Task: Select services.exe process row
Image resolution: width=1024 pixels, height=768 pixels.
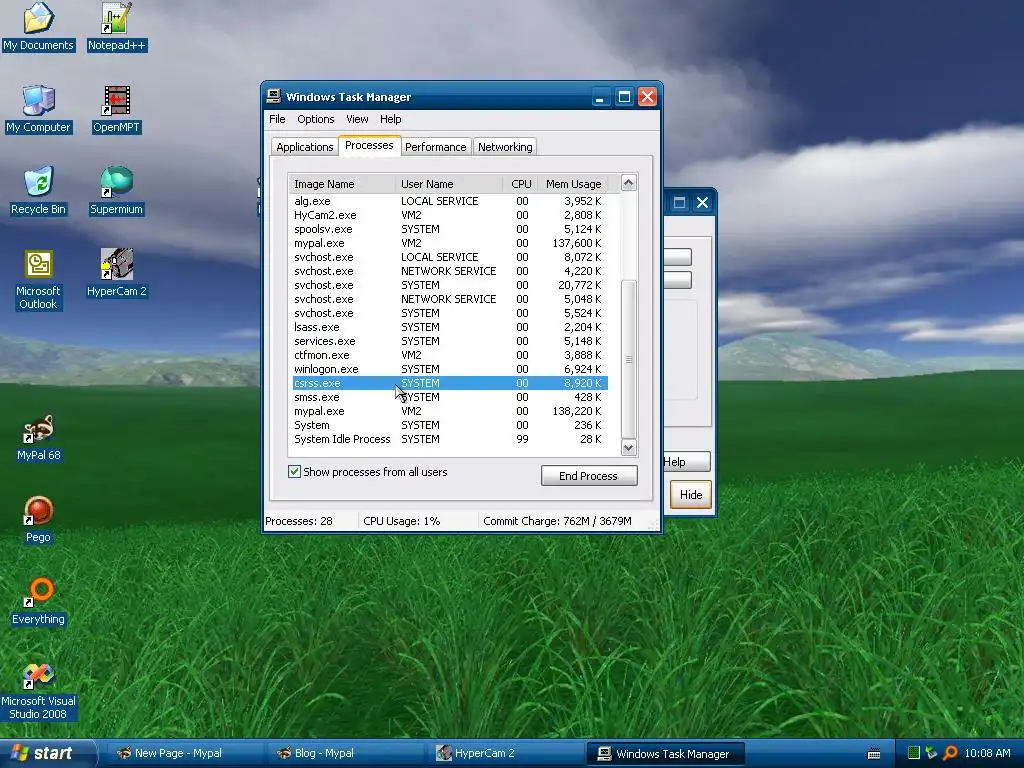Action: pos(450,341)
